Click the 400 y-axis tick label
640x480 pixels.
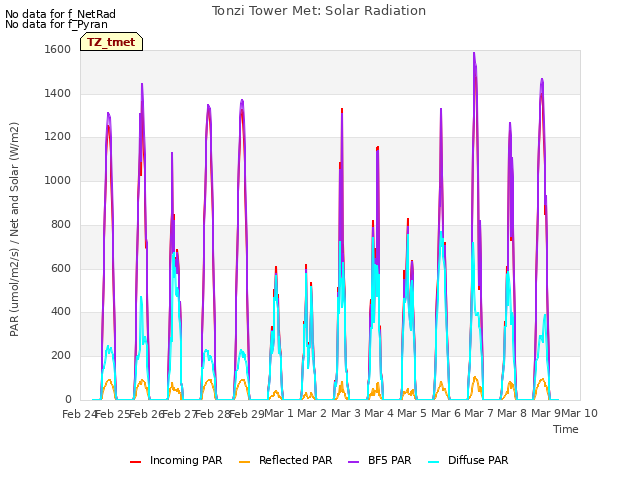click(61, 312)
